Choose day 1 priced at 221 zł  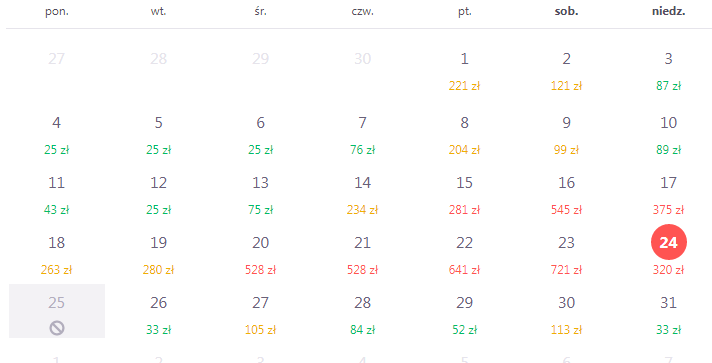465,71
